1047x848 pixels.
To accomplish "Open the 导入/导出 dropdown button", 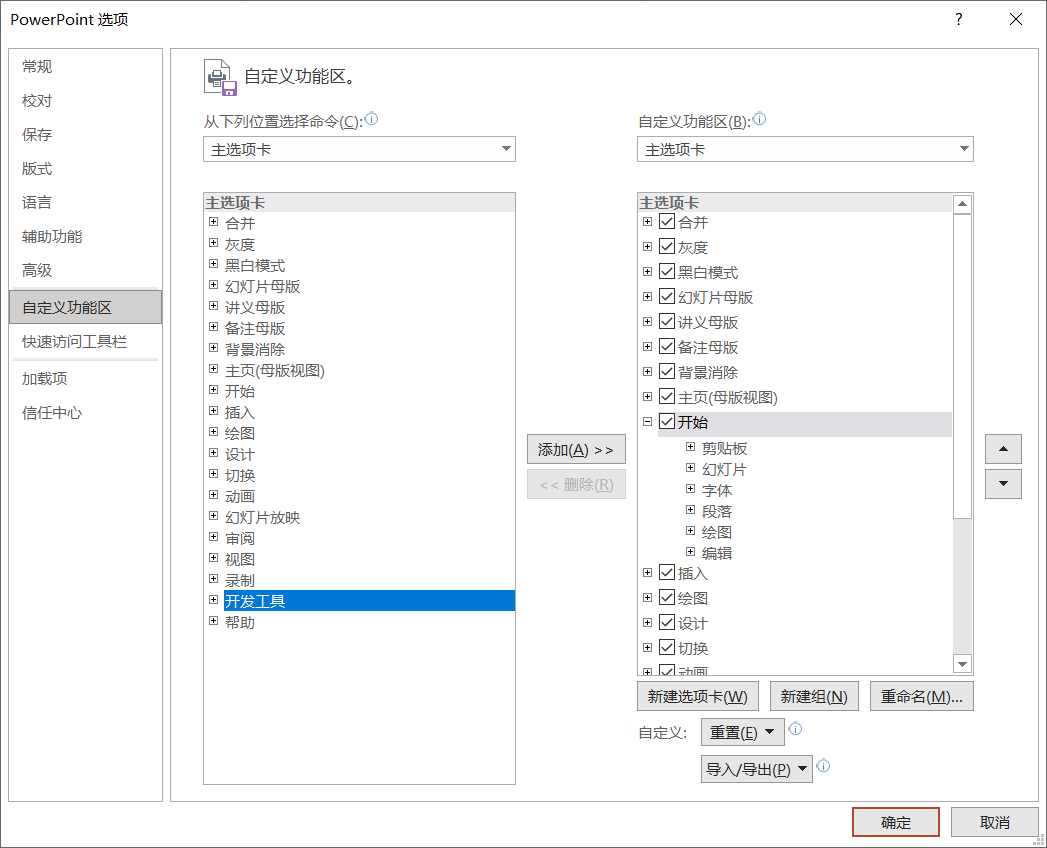I will [x=757, y=769].
